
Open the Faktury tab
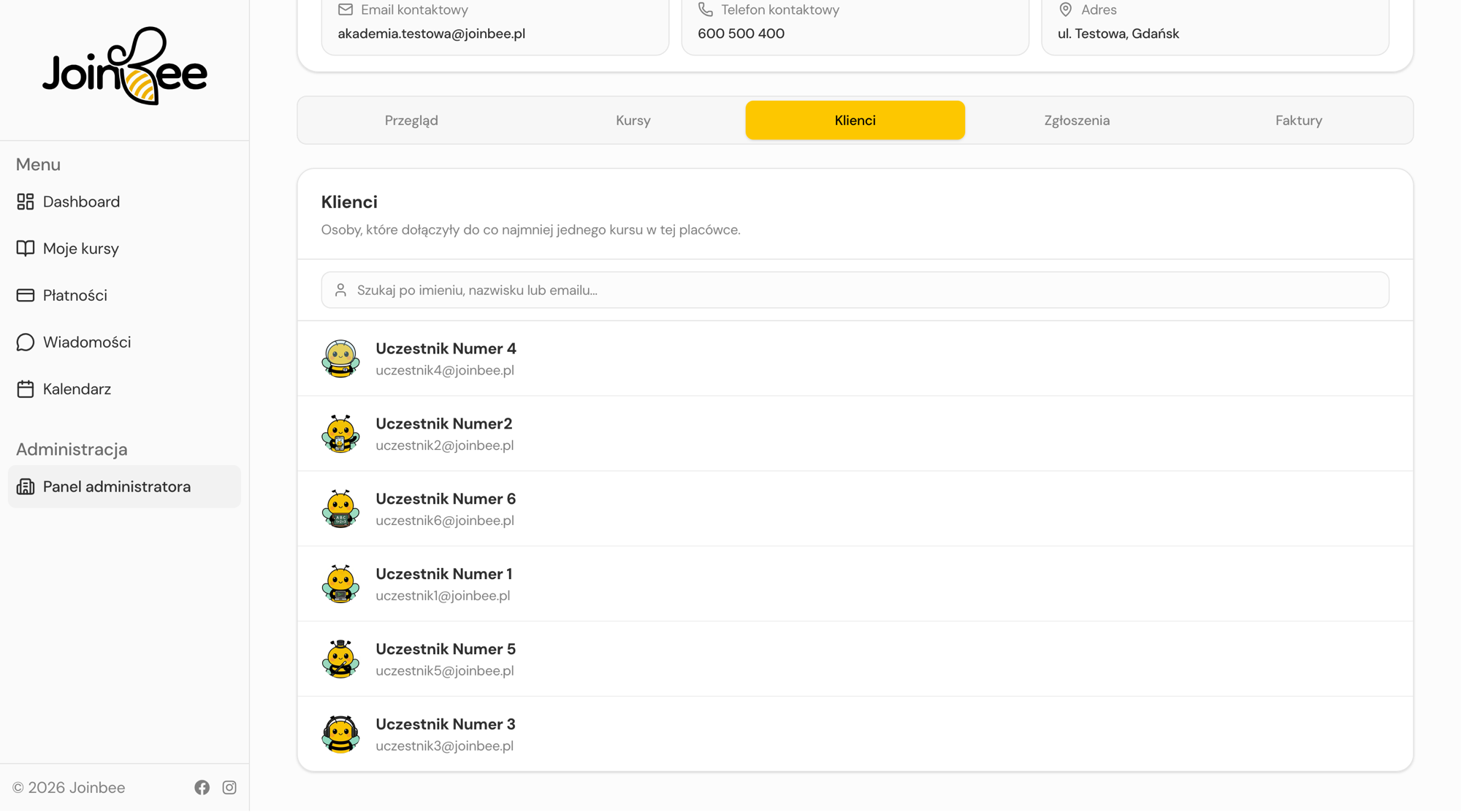pos(1299,120)
